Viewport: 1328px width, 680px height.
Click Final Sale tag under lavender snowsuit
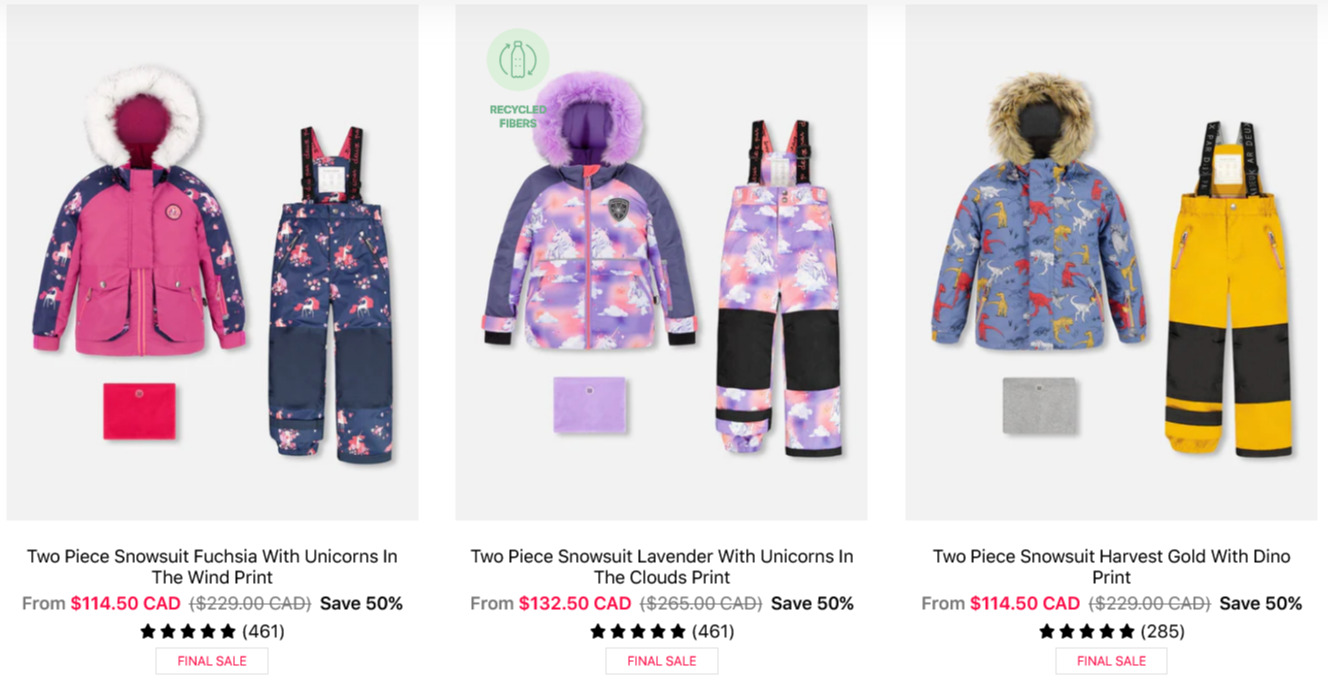662,661
